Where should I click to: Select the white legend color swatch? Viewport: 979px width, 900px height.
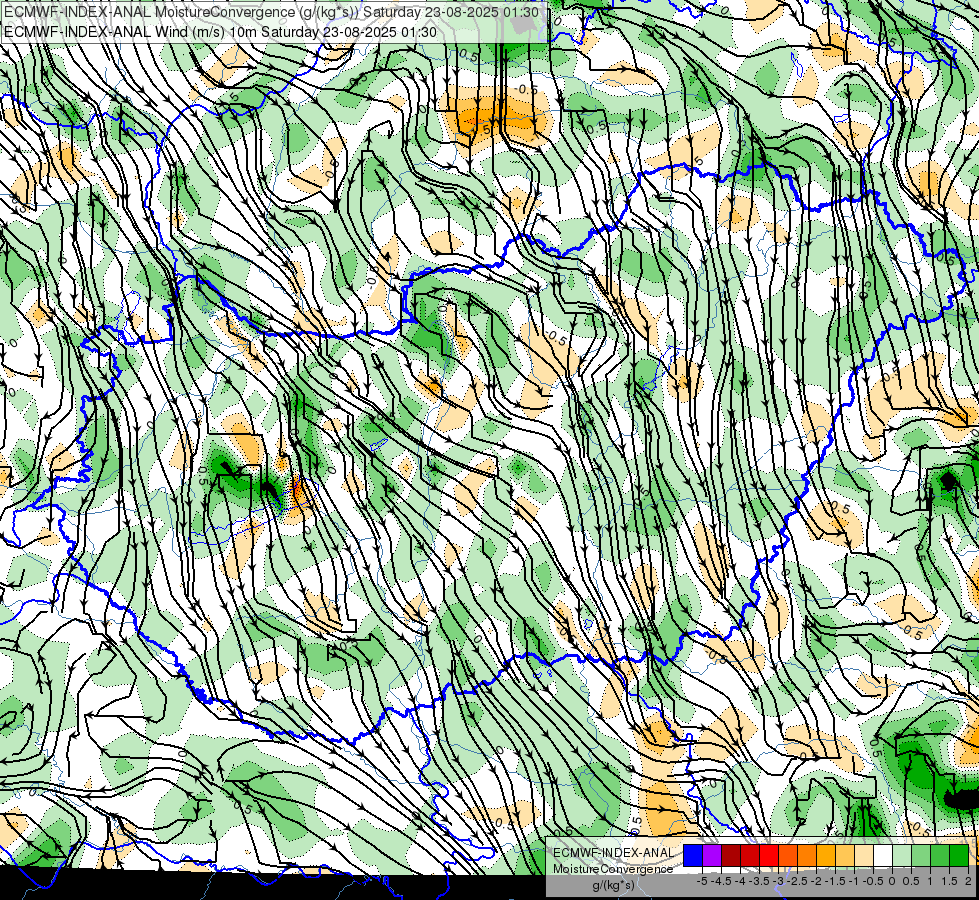[883, 855]
